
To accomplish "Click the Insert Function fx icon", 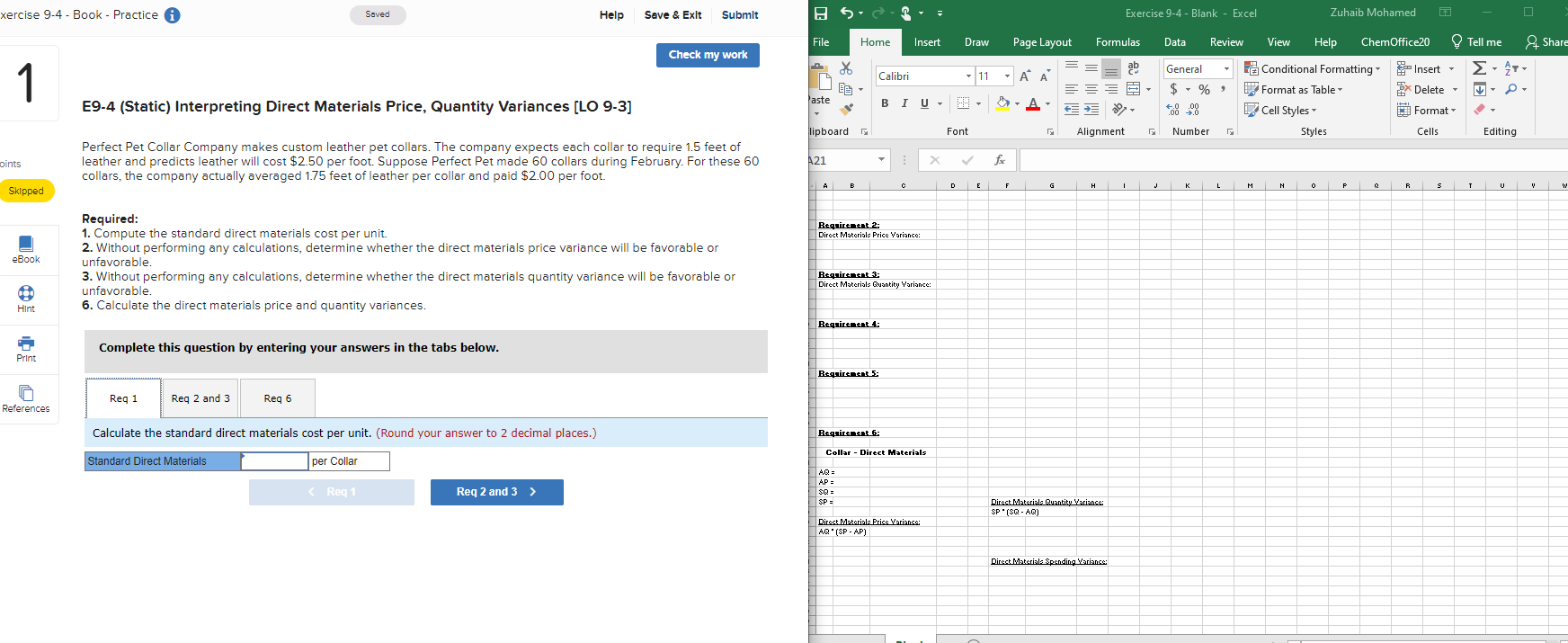I will 1000,160.
